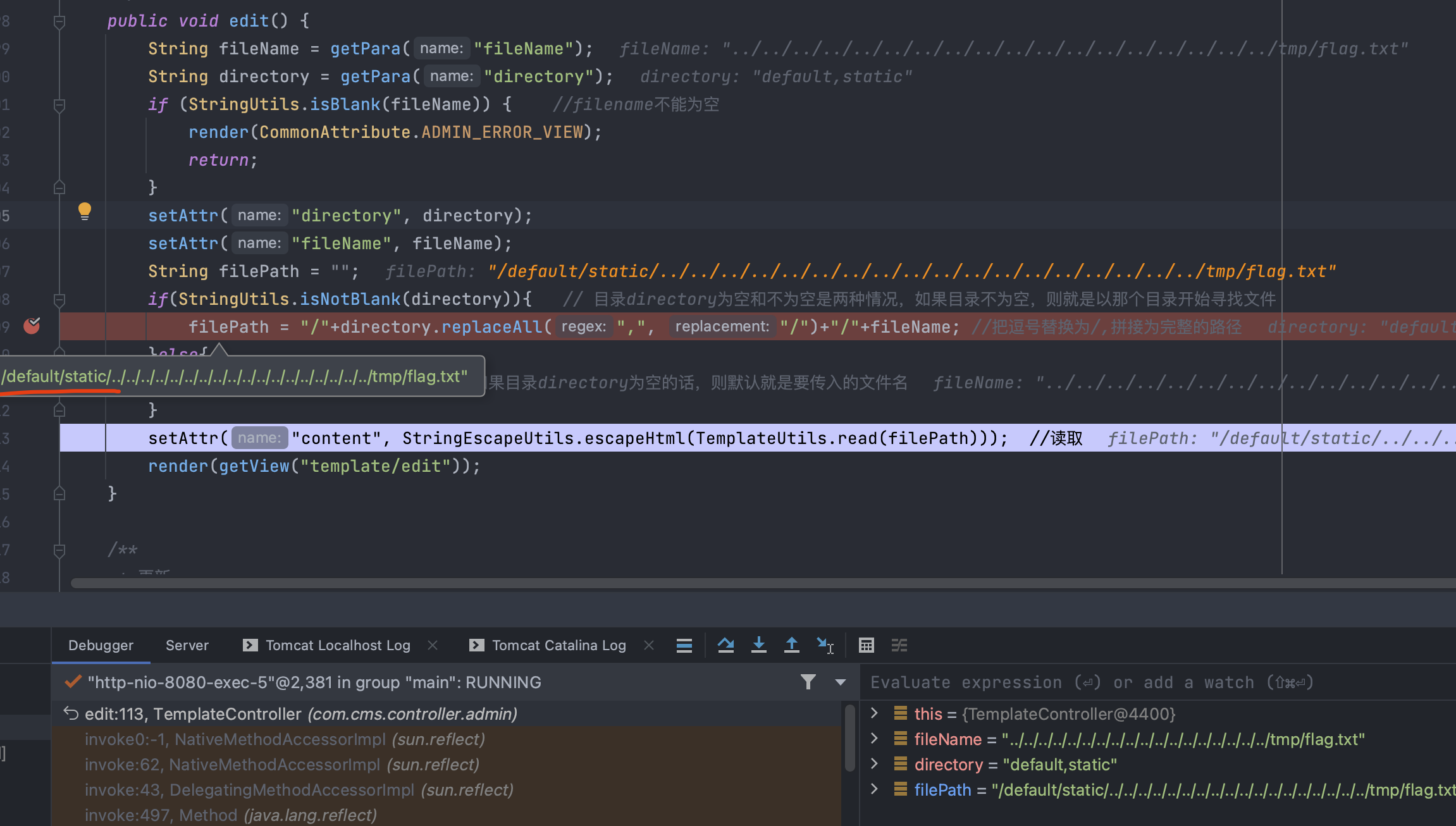1456x826 pixels.
Task: Switch to the Server tab
Action: (x=187, y=645)
